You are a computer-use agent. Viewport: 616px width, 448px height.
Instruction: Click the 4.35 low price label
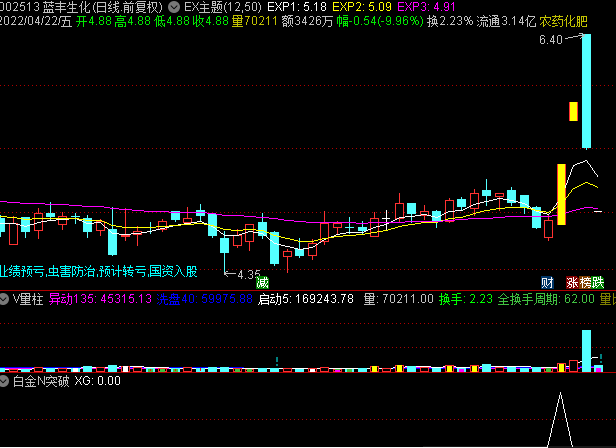click(249, 274)
